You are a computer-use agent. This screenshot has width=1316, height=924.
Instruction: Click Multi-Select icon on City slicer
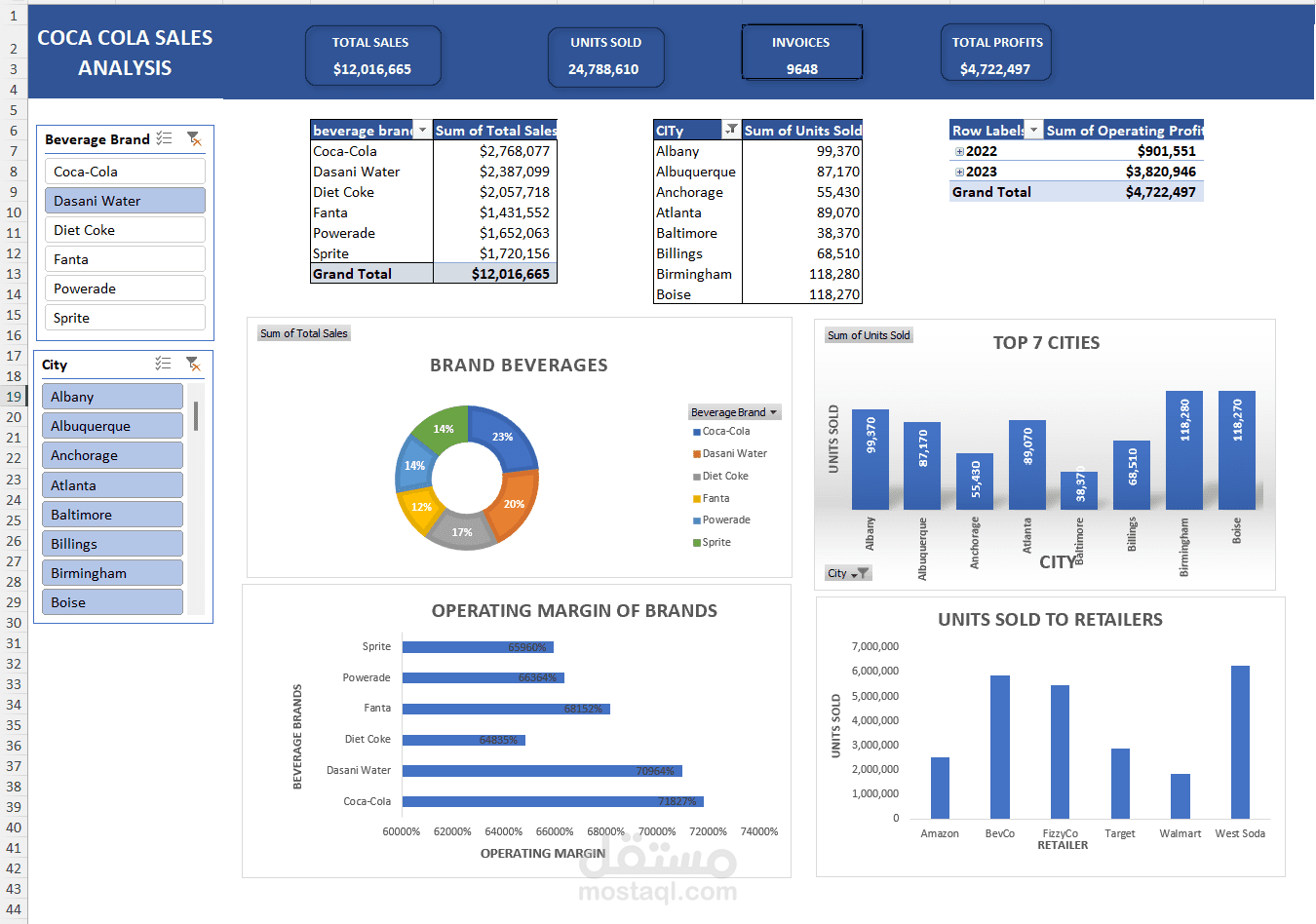tap(165, 364)
